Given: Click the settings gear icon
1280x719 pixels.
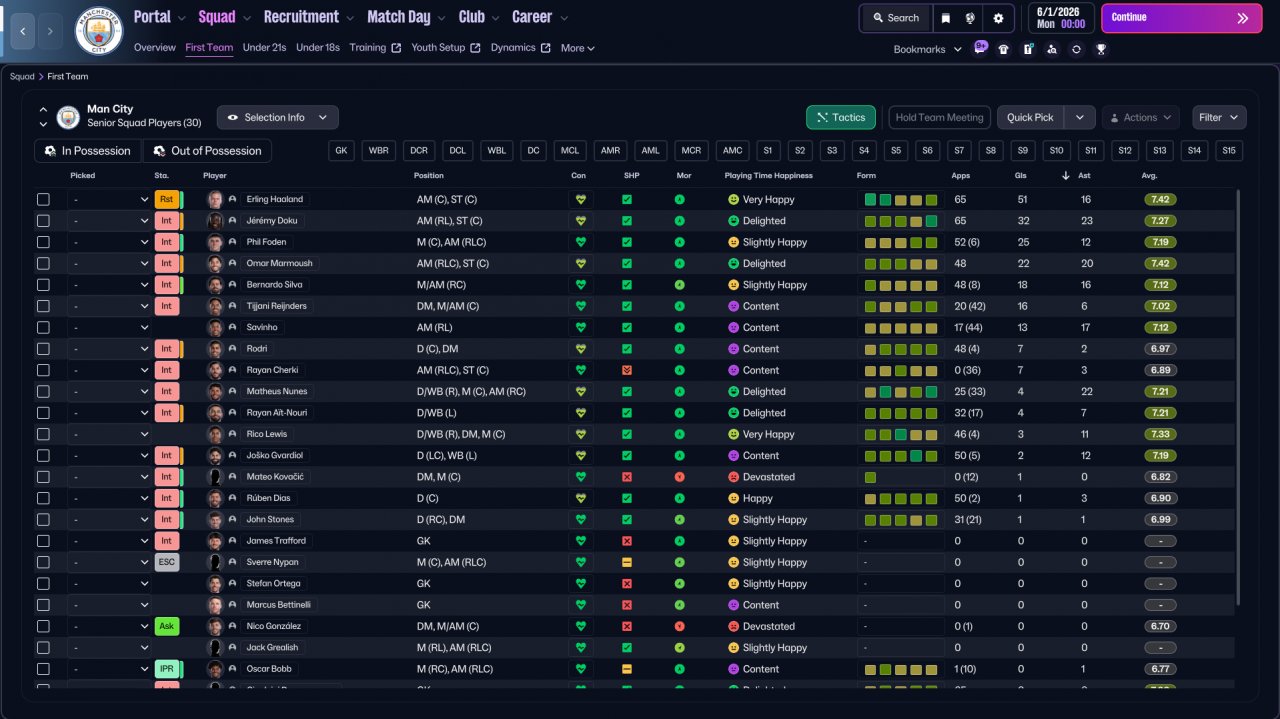Looking at the screenshot, I should pos(998,18).
